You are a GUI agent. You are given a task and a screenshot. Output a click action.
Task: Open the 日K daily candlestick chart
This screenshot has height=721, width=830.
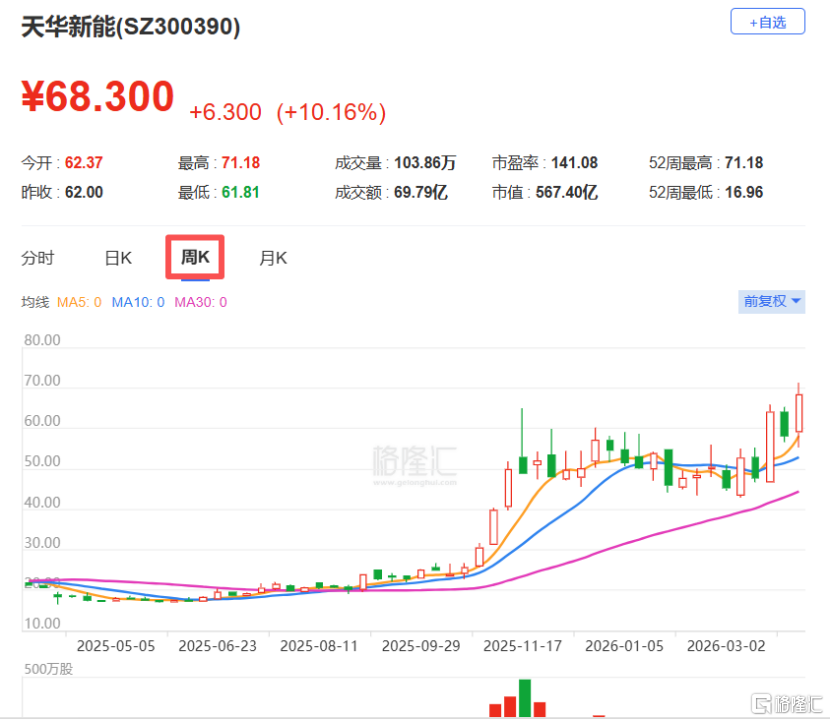(x=117, y=257)
